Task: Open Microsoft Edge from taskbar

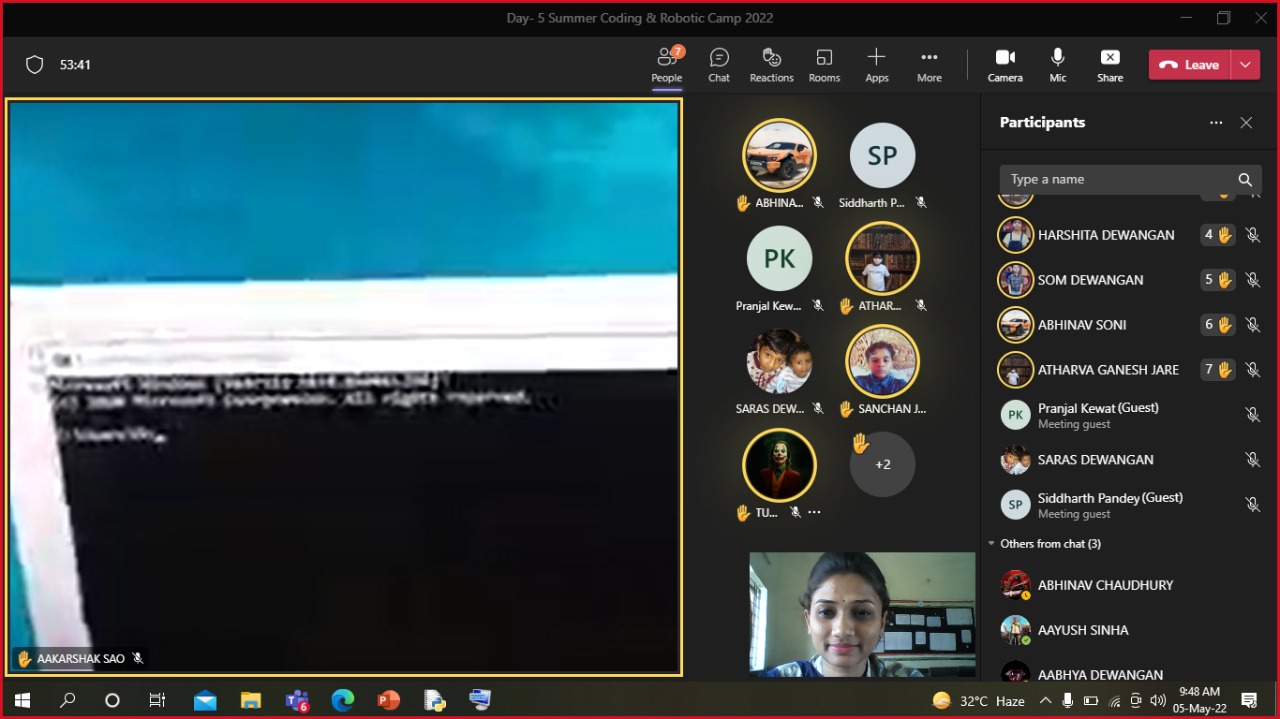Action: point(343,701)
